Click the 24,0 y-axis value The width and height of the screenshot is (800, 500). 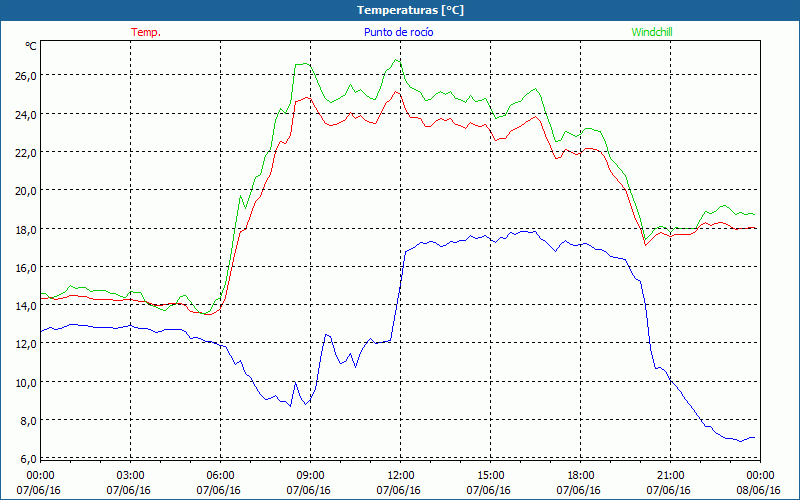click(x=26, y=115)
